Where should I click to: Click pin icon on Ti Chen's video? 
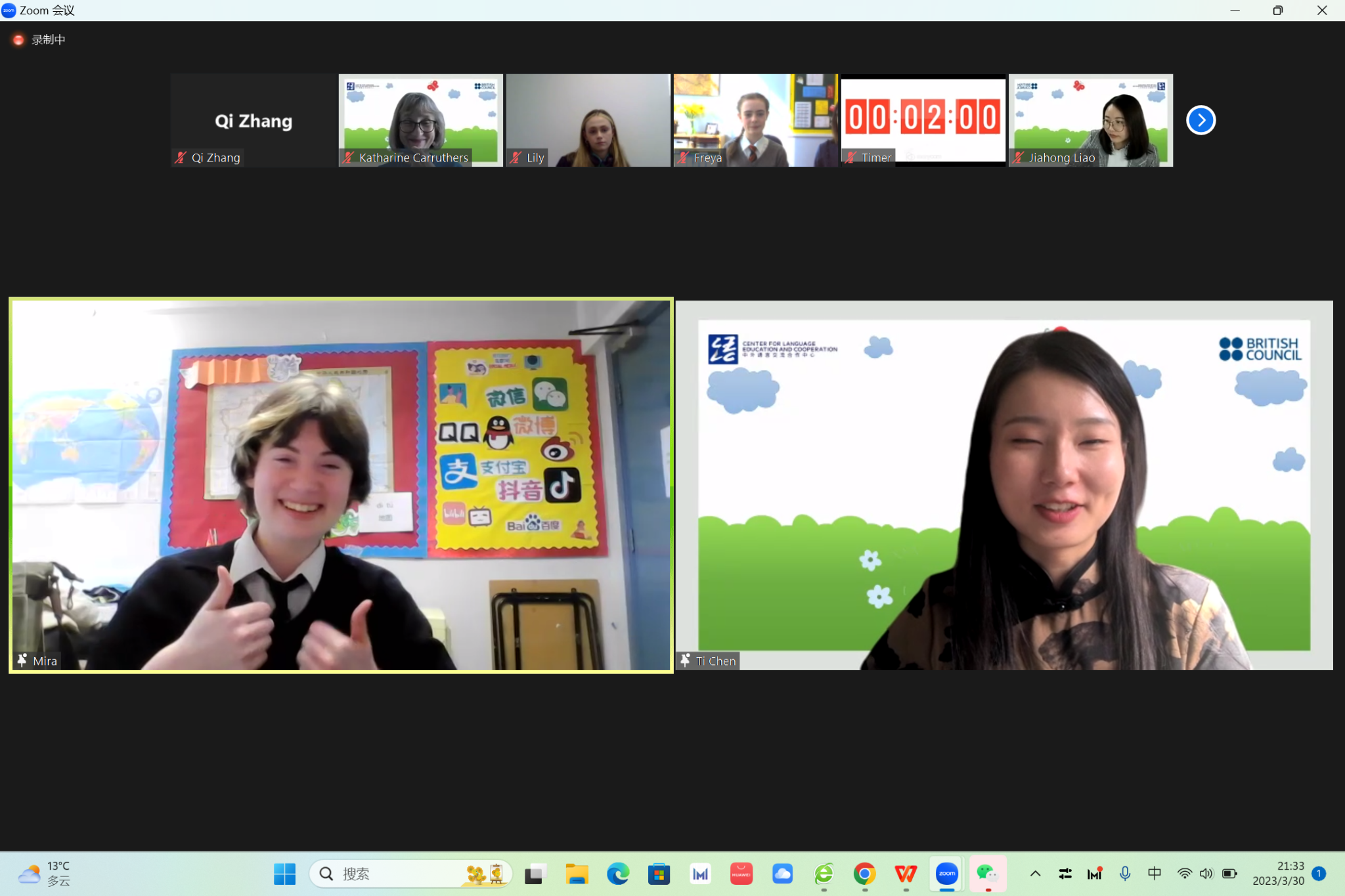coord(685,660)
